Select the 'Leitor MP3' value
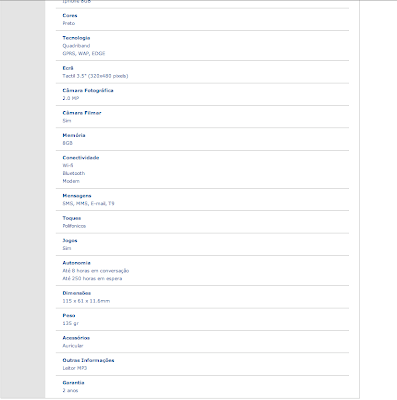The height and width of the screenshot is (400, 397). [75, 368]
